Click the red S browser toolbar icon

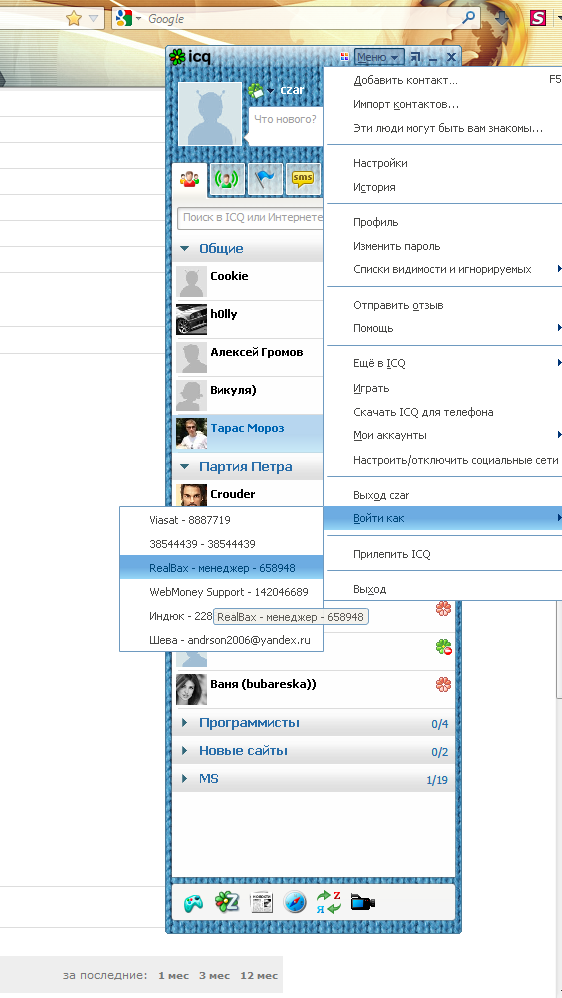point(538,18)
